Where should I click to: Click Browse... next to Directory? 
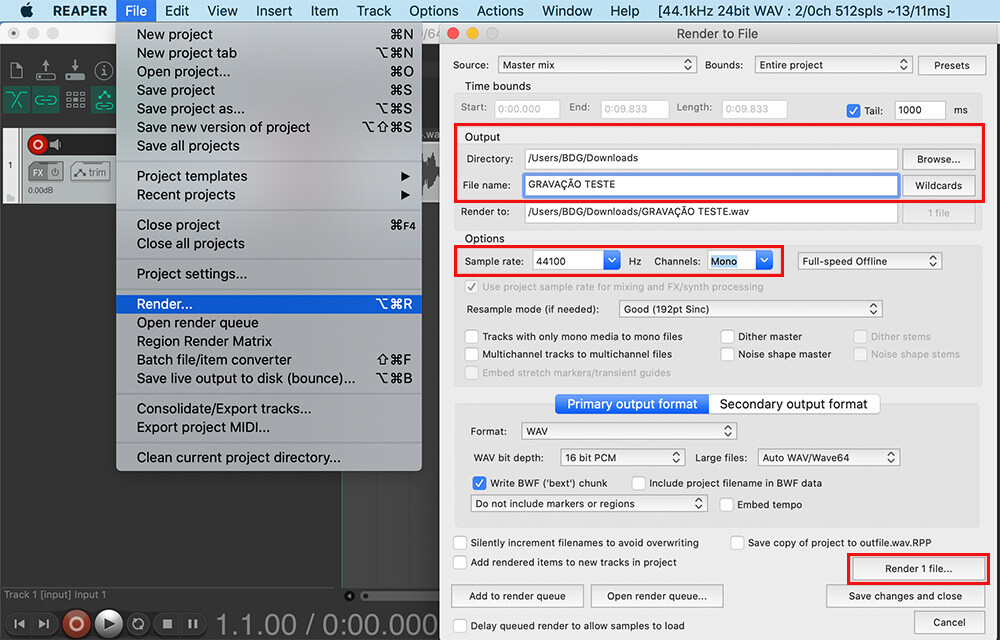pyautogui.click(x=938, y=159)
